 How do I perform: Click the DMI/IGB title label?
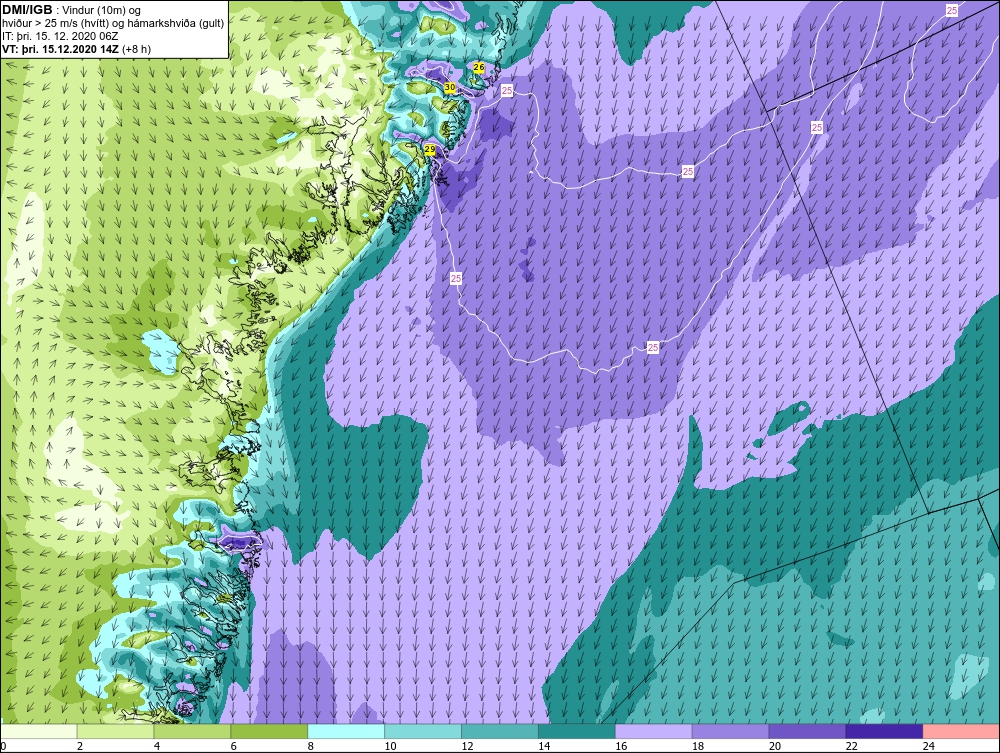coord(27,10)
